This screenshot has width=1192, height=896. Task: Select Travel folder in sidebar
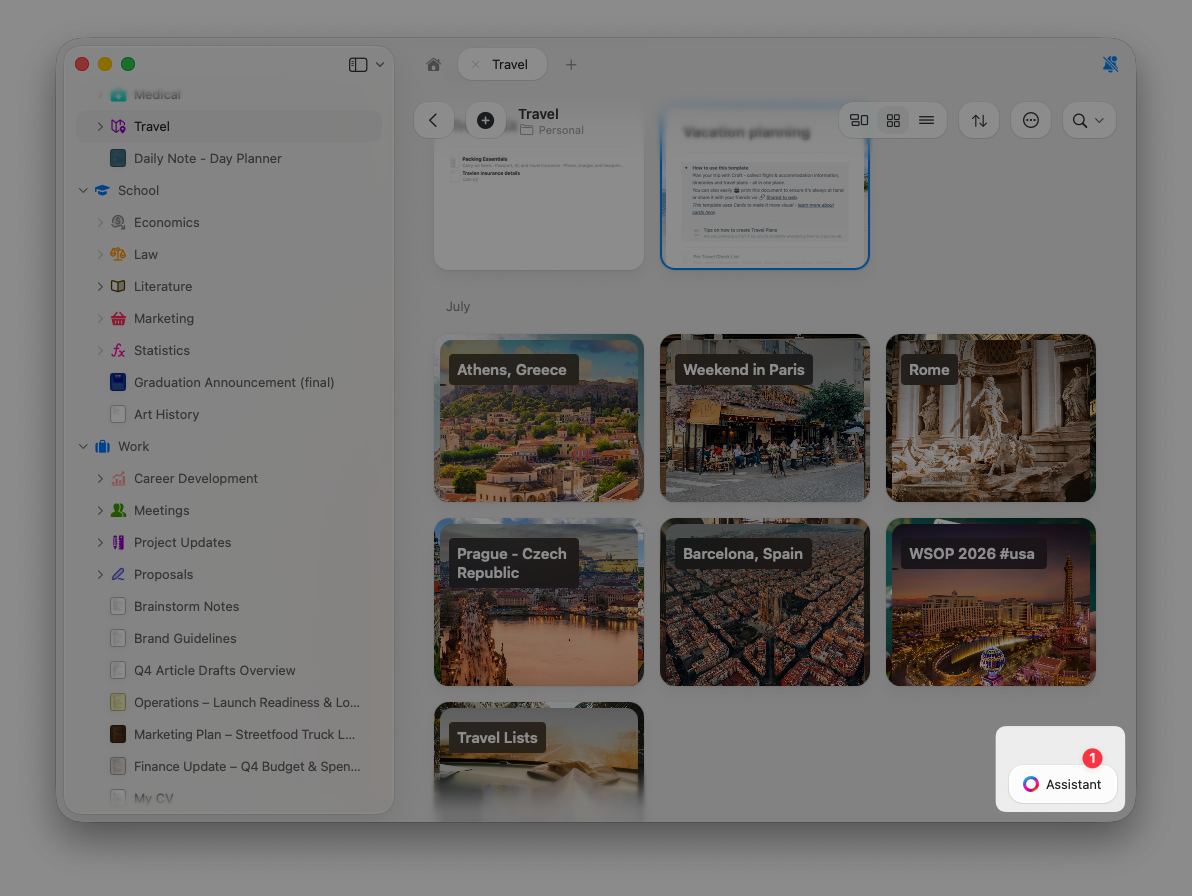[x=229, y=126]
